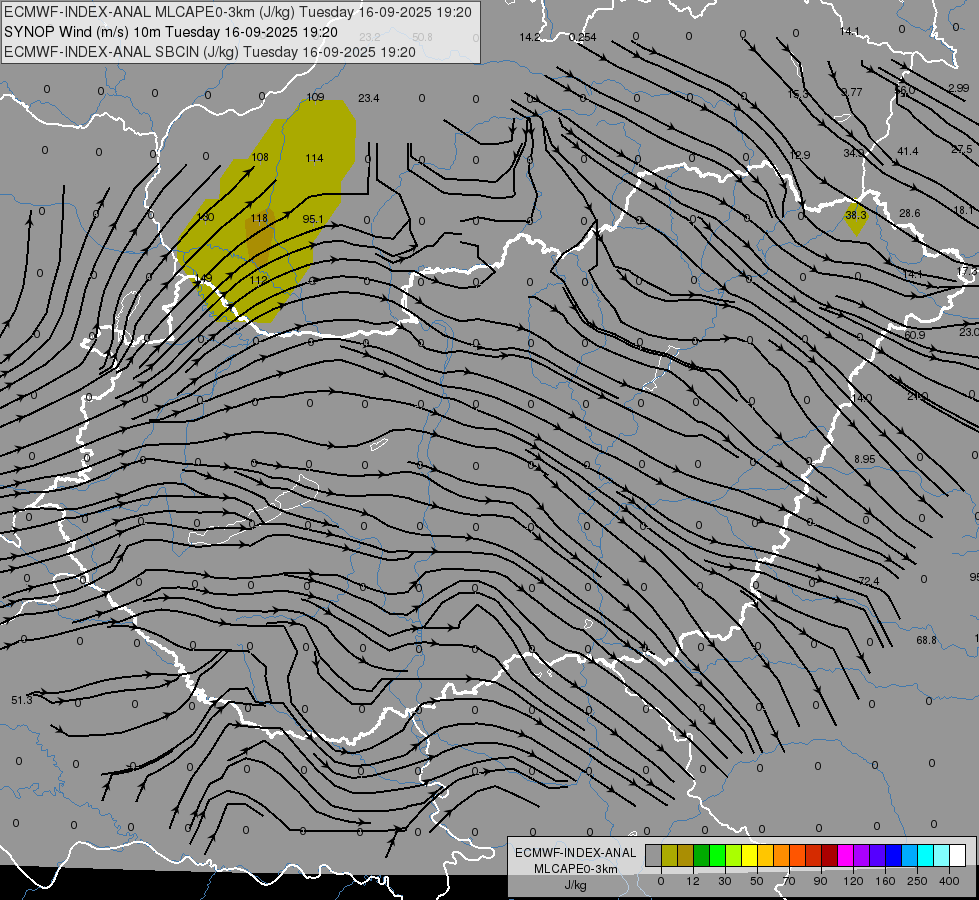Click the map value 23.4
The height and width of the screenshot is (900, 979).
(x=368, y=98)
